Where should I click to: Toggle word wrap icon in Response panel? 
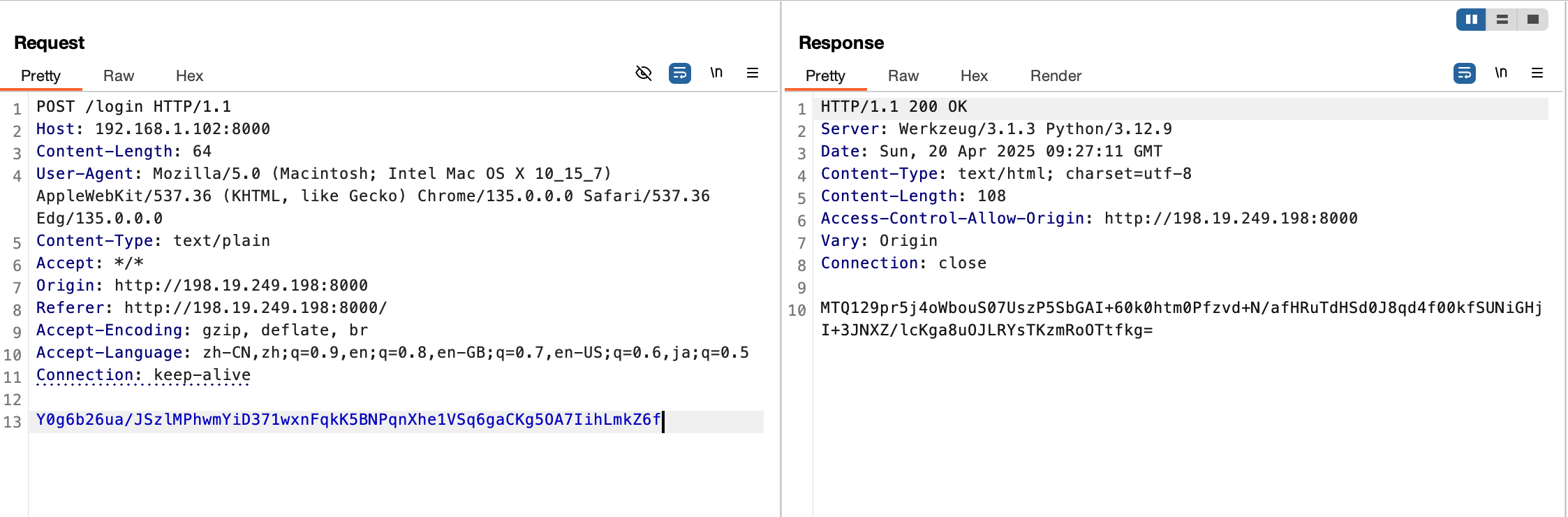(x=1465, y=73)
